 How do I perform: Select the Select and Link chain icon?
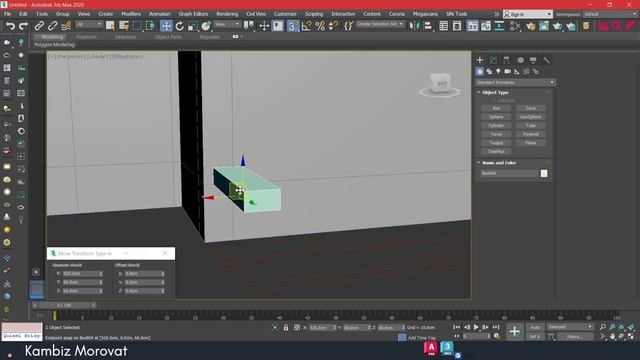click(x=39, y=26)
